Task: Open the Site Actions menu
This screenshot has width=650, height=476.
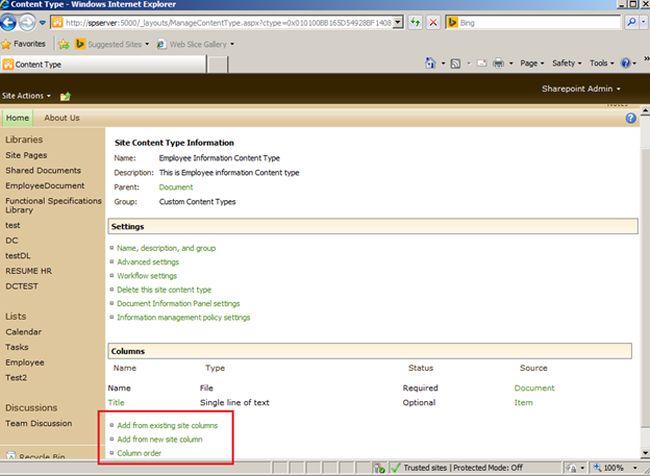Action: pos(26,96)
